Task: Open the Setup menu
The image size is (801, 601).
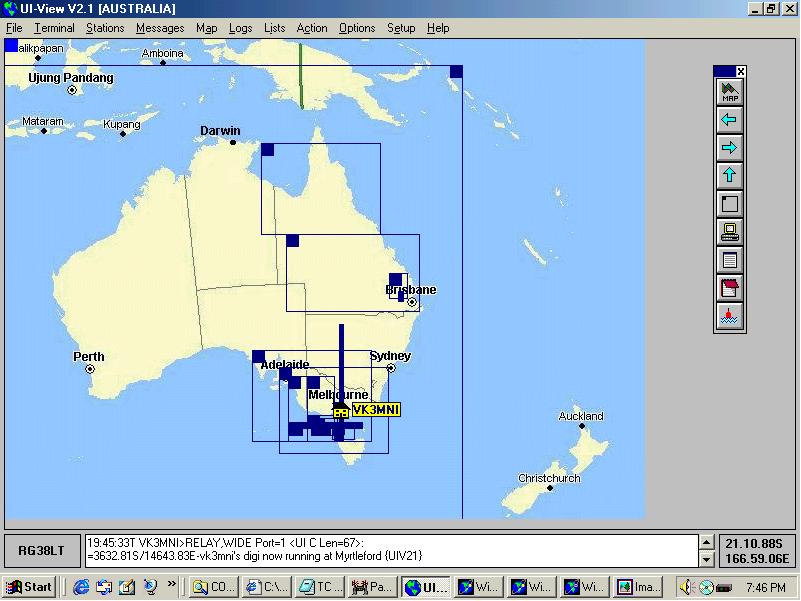Action: click(401, 28)
